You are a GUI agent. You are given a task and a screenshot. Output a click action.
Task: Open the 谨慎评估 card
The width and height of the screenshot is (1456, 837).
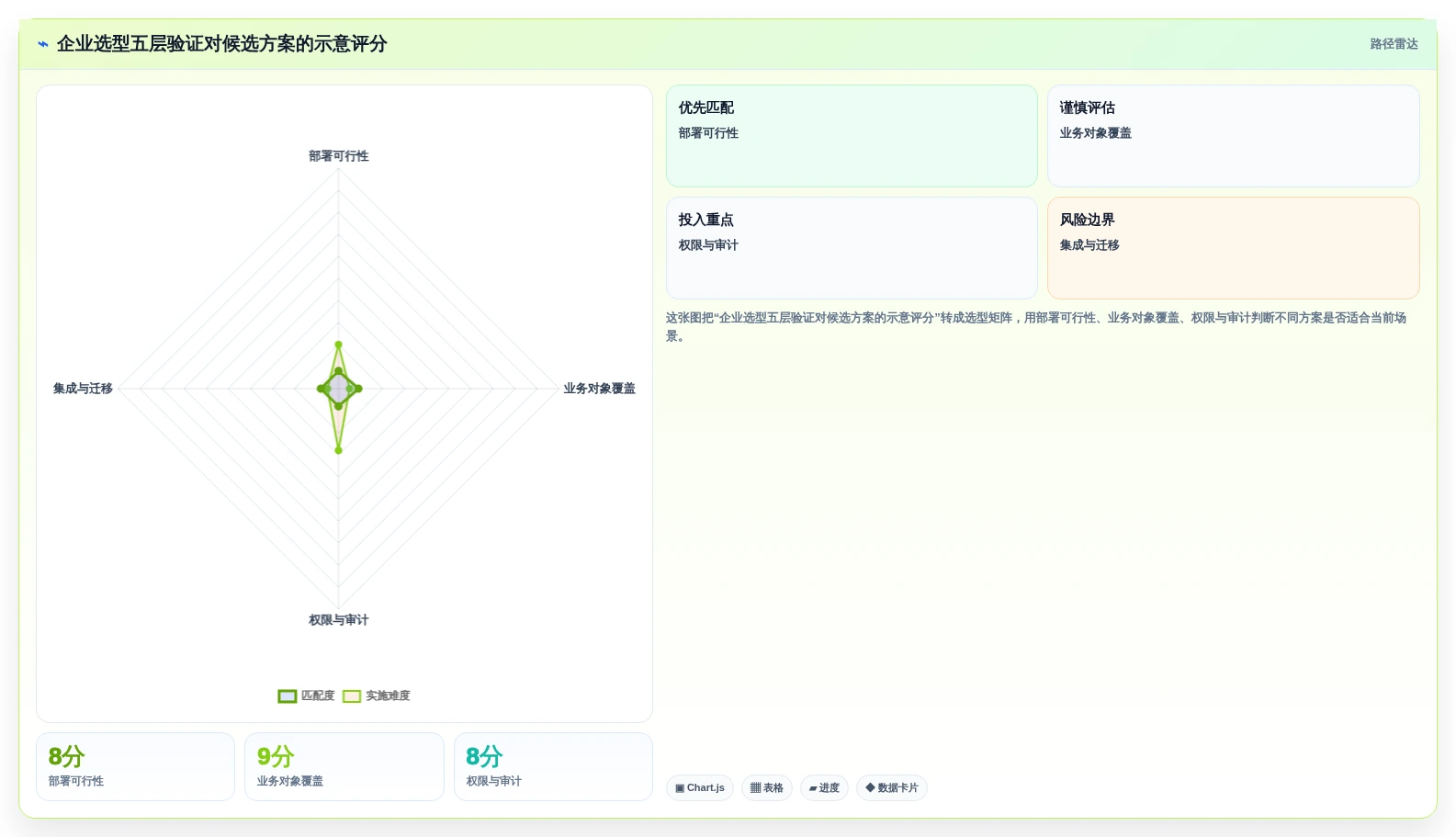1233,136
